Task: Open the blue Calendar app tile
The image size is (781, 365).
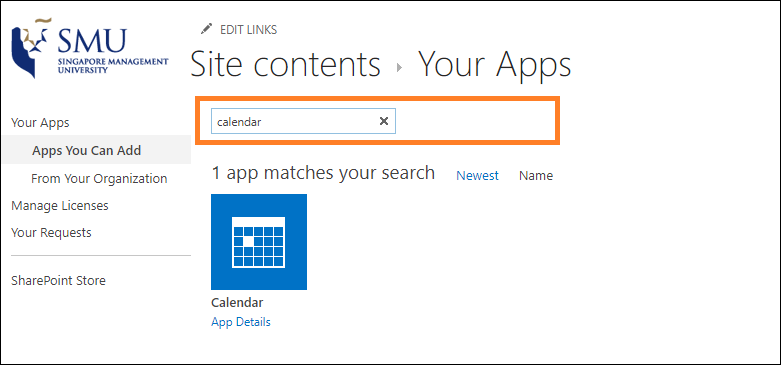Action: [x=259, y=242]
